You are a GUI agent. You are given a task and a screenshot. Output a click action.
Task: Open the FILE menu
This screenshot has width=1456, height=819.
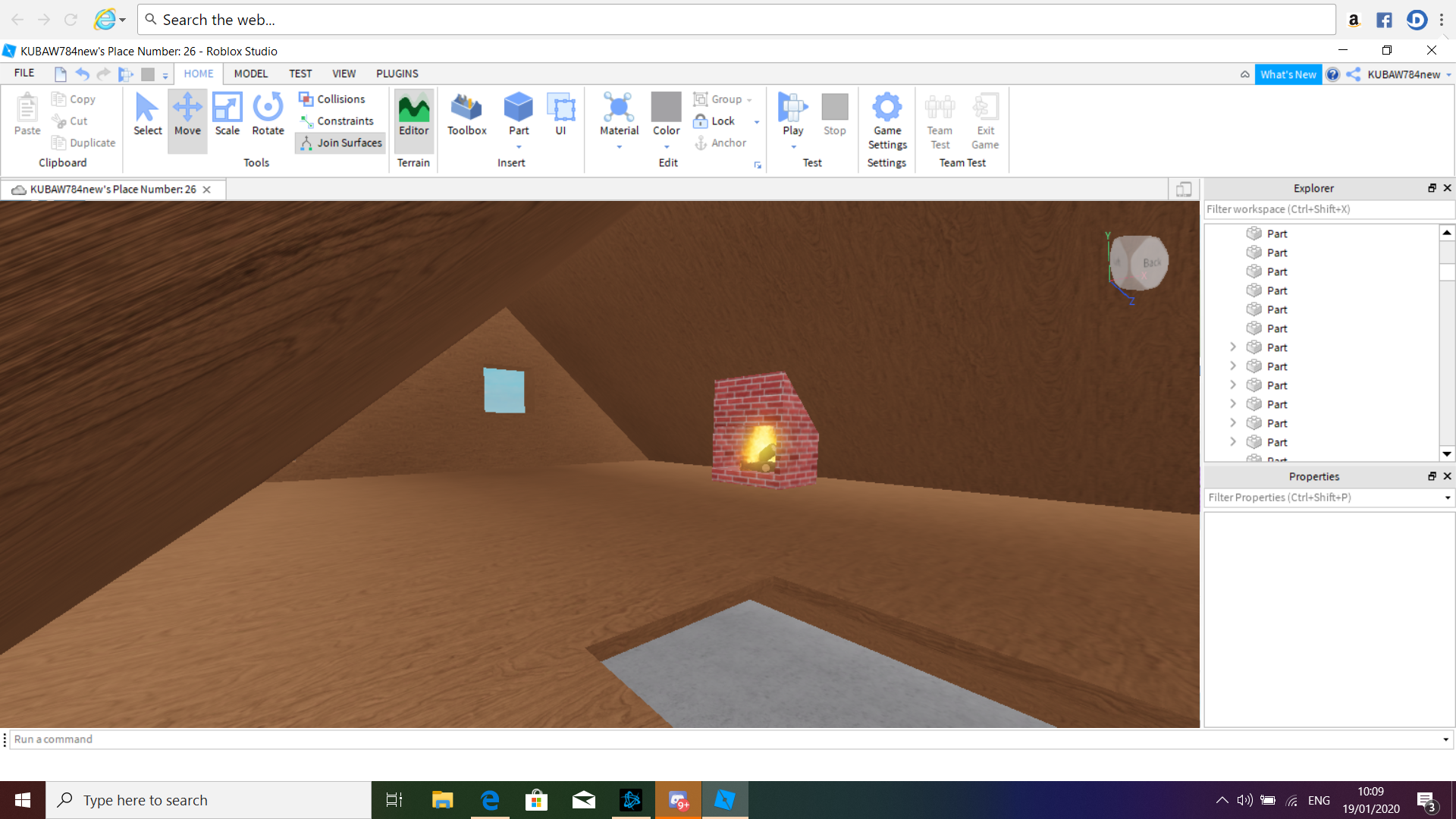24,74
